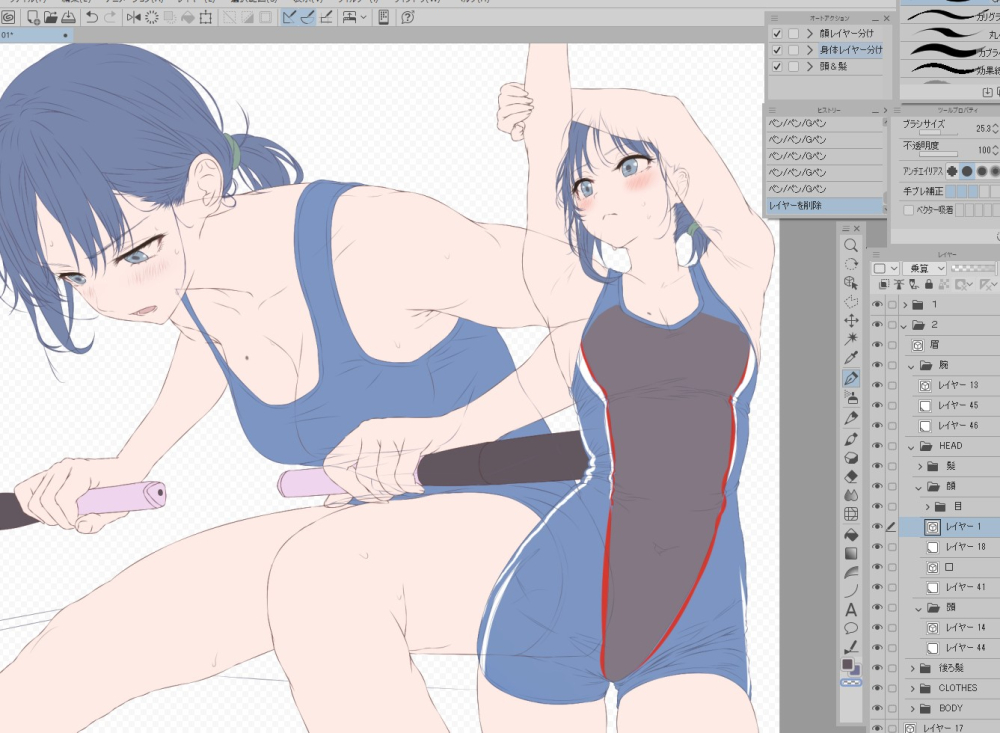Viewport: 1000px width, 733px height.
Task: Expand layer folder 1
Action: (x=904, y=305)
